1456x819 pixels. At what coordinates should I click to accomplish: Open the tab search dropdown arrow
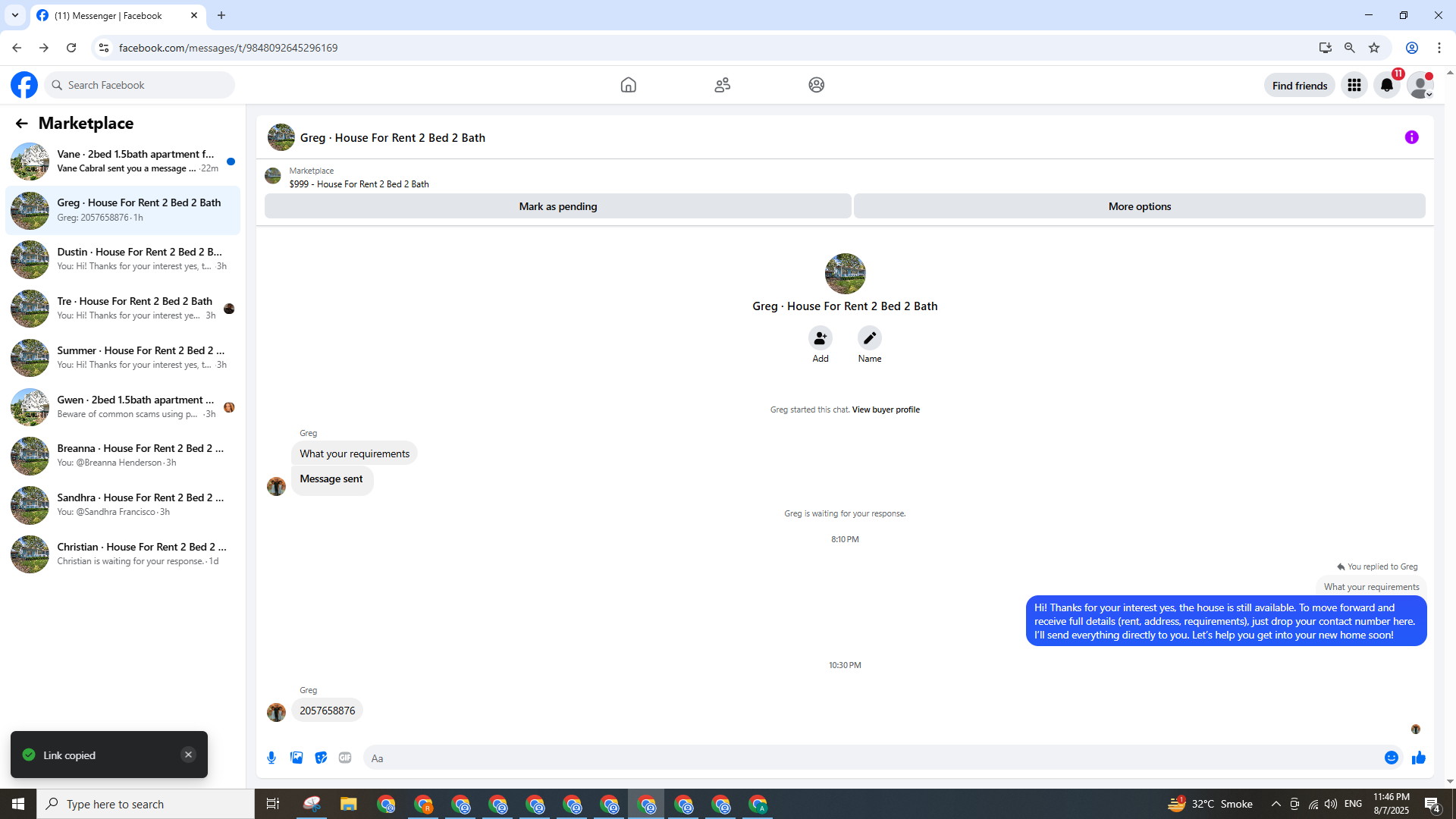pos(14,15)
